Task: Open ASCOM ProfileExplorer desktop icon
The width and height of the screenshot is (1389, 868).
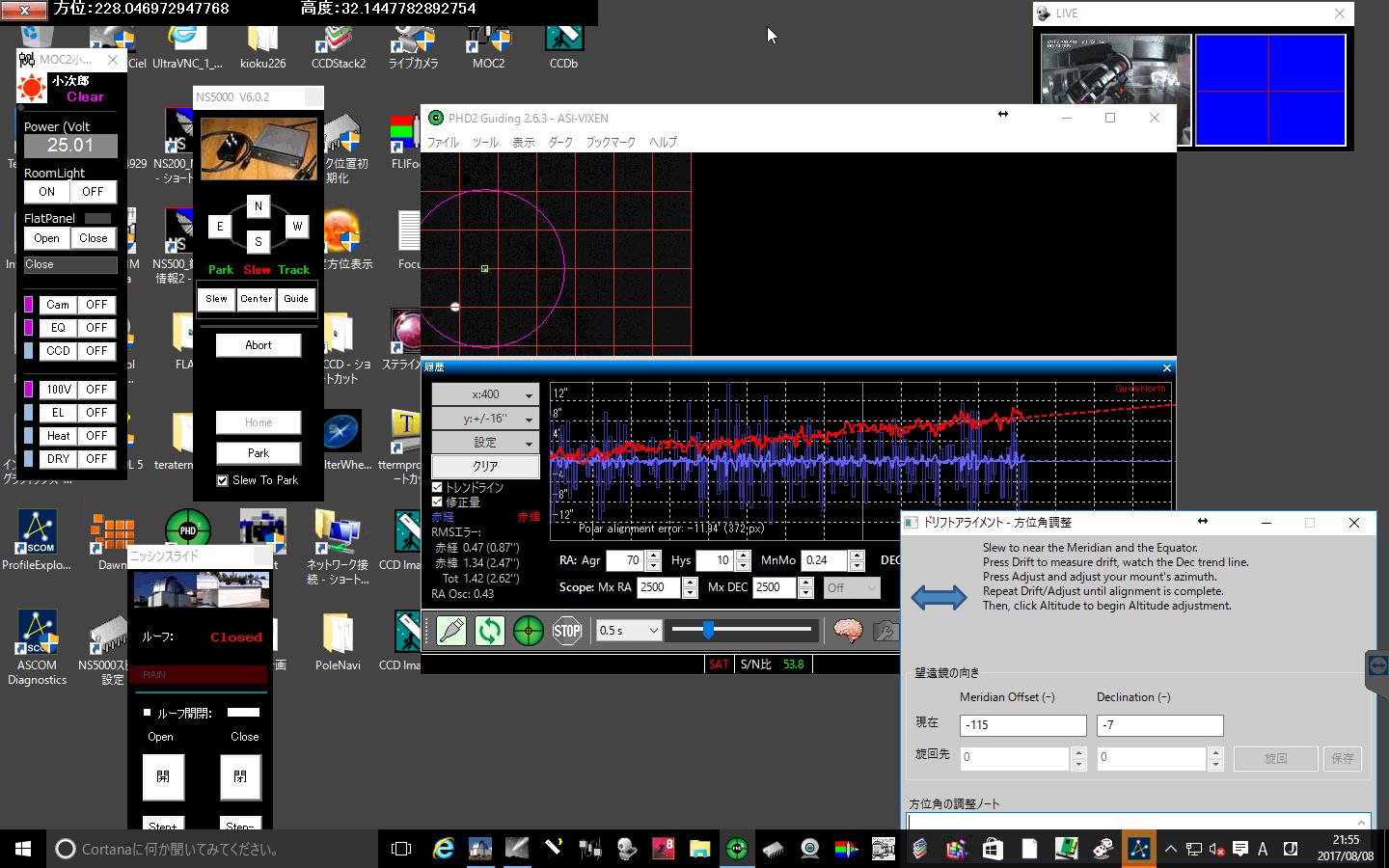Action: coord(37,540)
